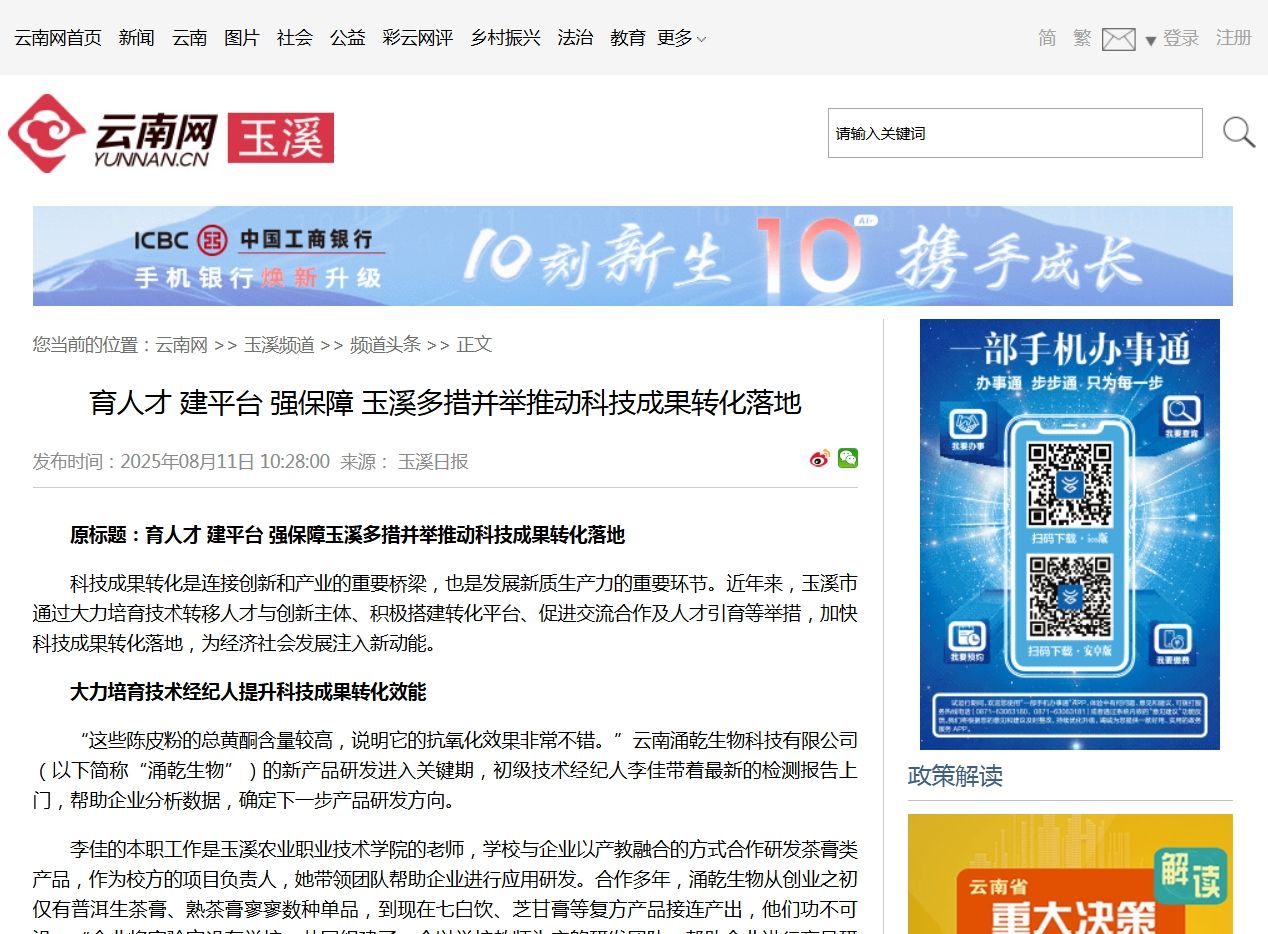Select 彩云网评 in top navigation

[x=417, y=38]
